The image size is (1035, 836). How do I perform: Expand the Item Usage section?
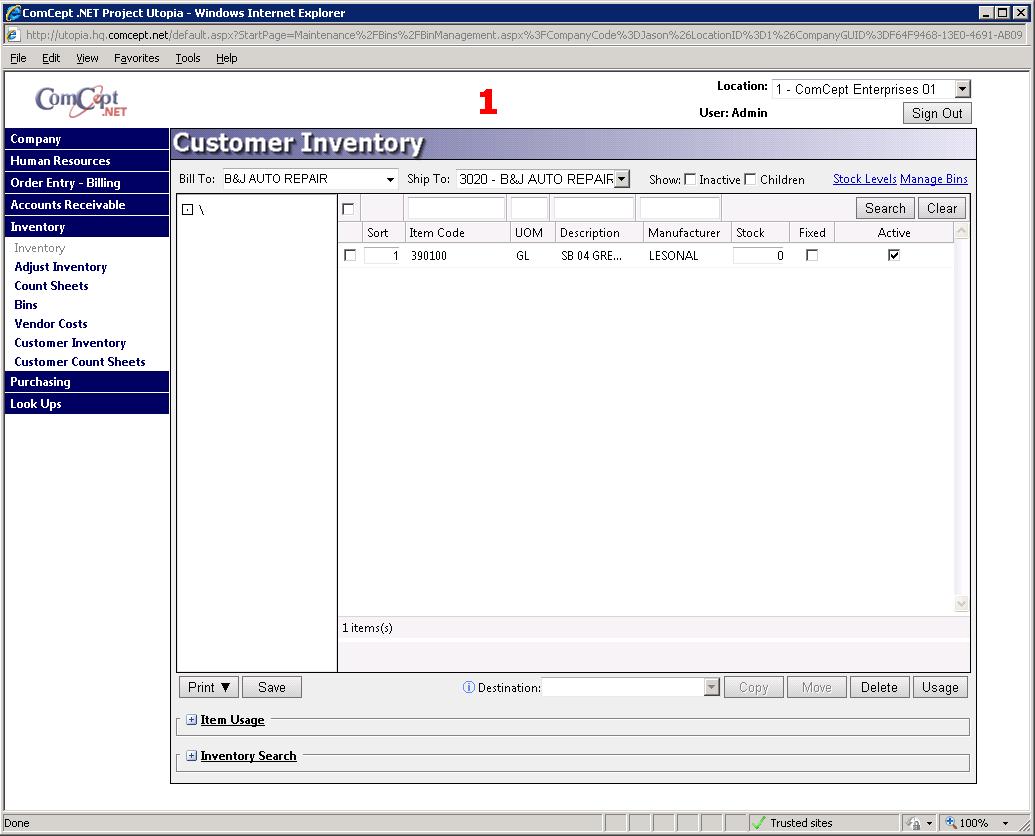[x=192, y=720]
